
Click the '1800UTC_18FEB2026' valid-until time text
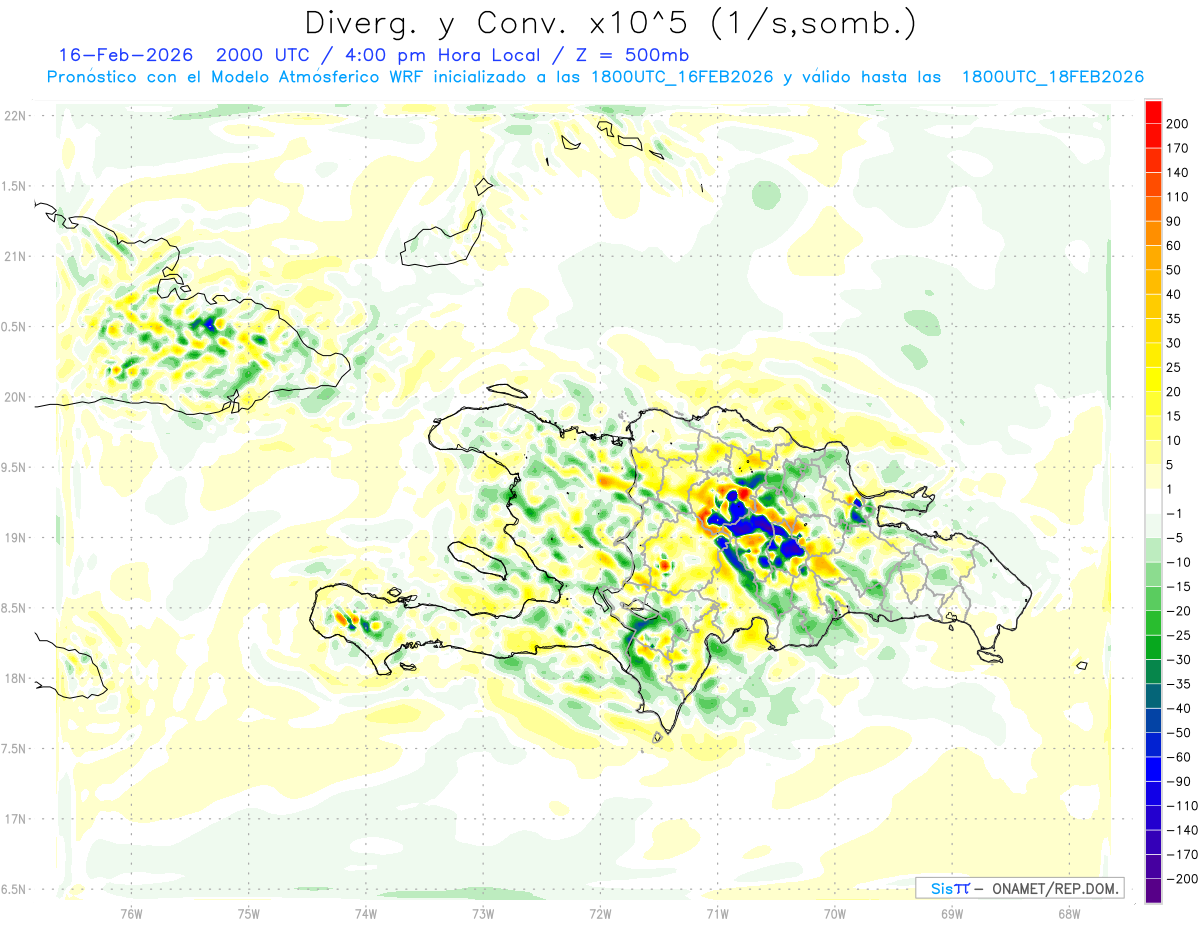click(1052, 77)
